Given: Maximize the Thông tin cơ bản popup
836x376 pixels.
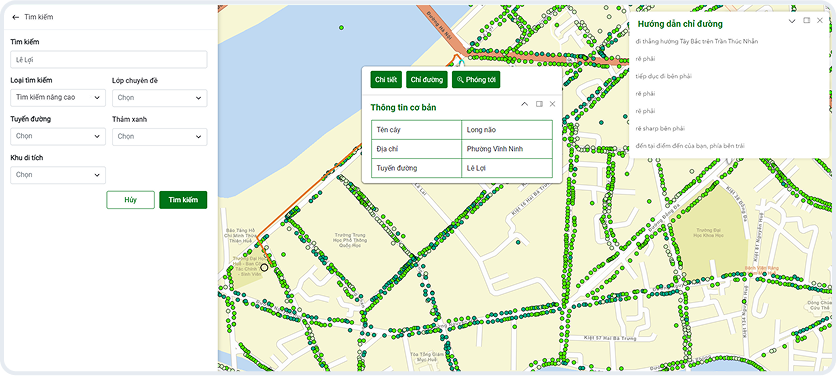Looking at the screenshot, I should click(x=539, y=104).
